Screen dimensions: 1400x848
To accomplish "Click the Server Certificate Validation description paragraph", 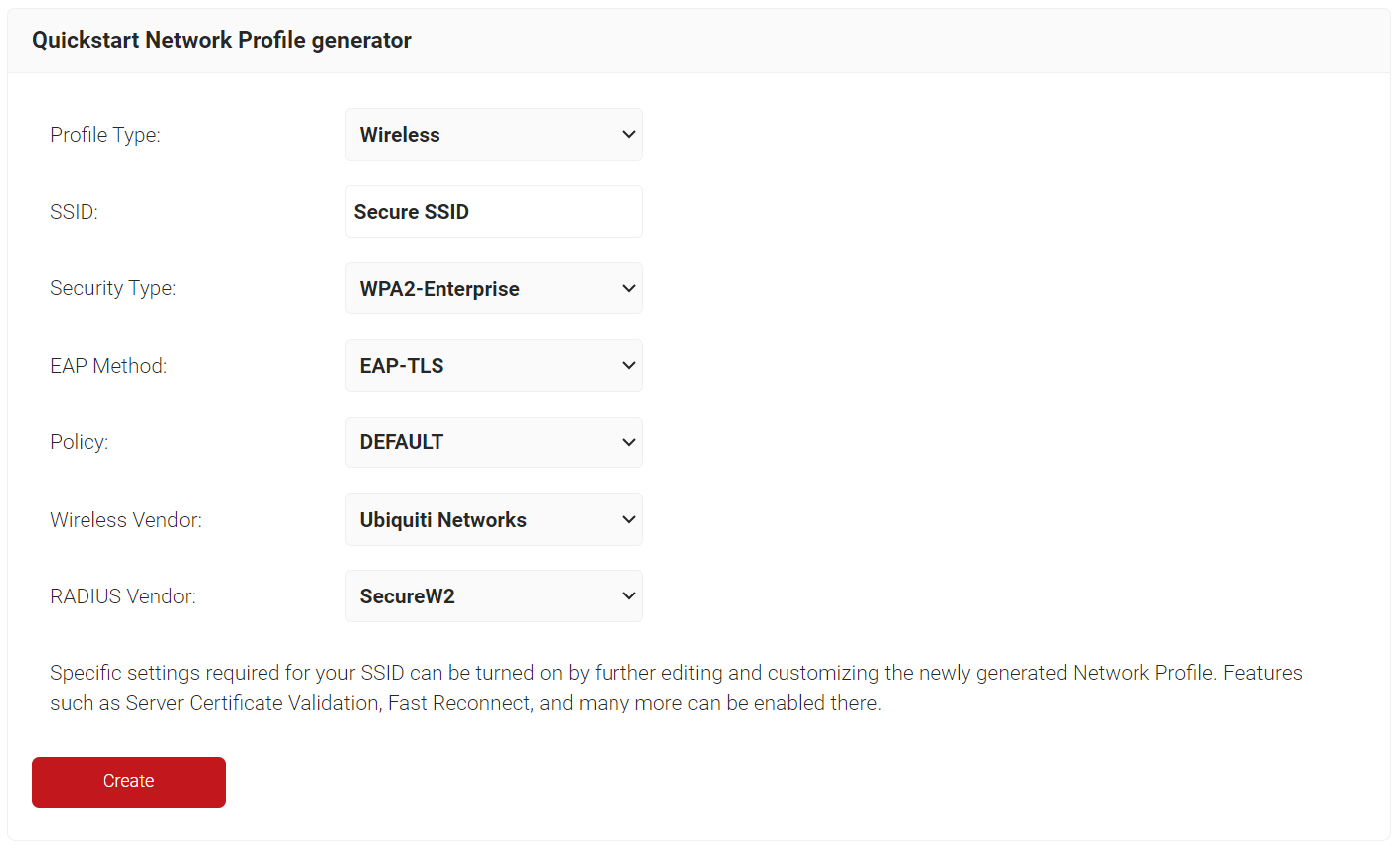I will pos(675,688).
